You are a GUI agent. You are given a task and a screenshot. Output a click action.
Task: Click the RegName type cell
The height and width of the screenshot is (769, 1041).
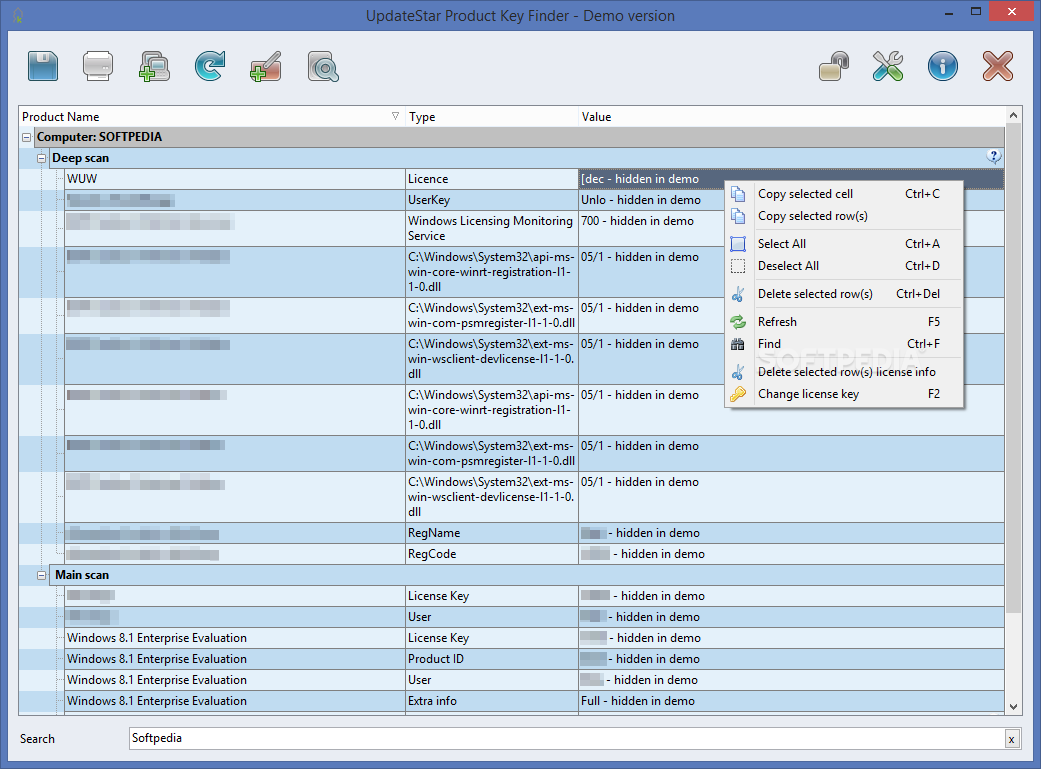coord(491,533)
